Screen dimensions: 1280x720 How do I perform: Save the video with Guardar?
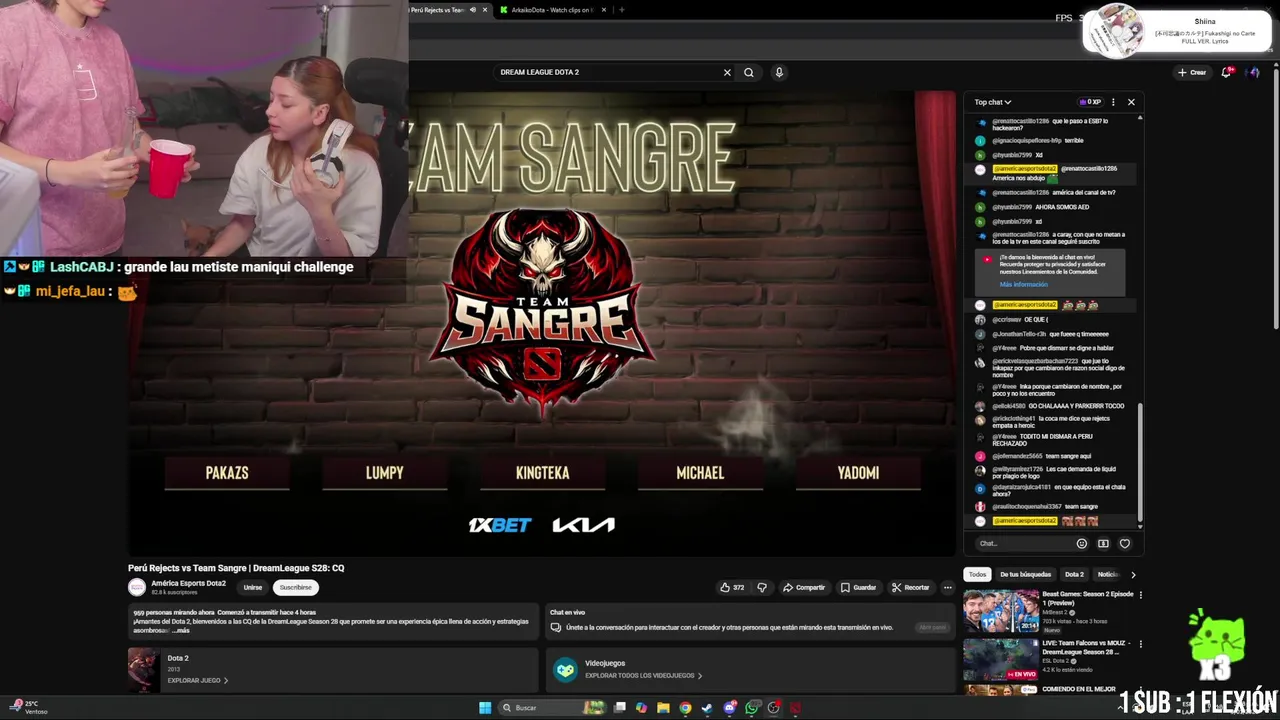click(x=859, y=588)
